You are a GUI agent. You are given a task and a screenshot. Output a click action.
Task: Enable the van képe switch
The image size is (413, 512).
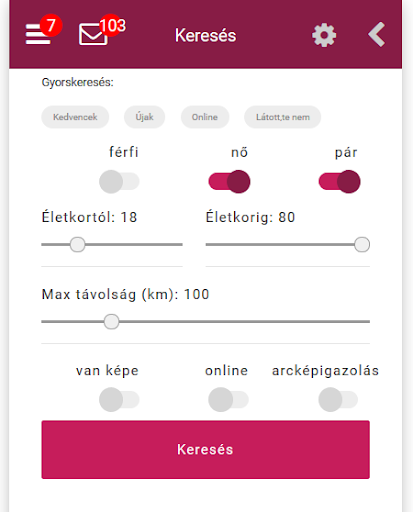point(119,399)
